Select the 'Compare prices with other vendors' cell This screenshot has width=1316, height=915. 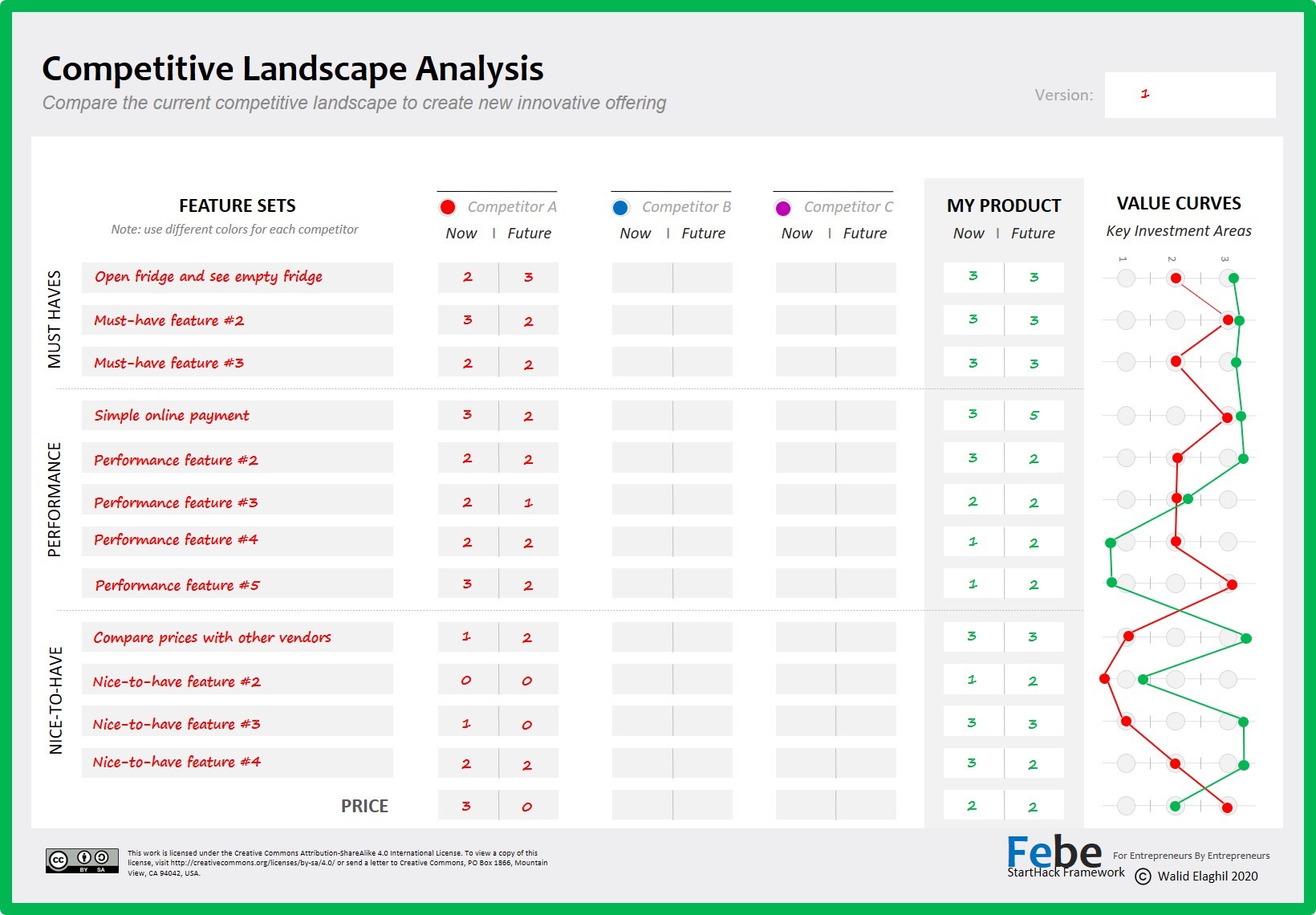tap(238, 636)
